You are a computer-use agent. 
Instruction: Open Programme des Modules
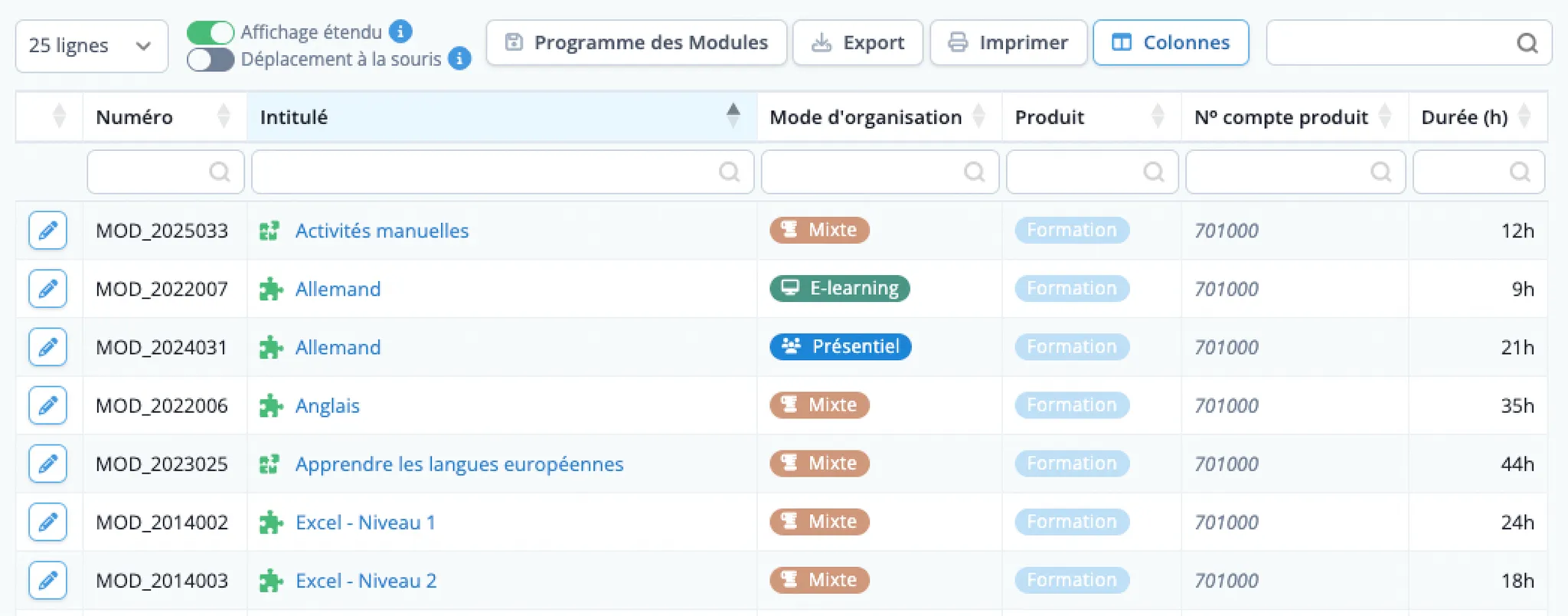click(x=636, y=43)
